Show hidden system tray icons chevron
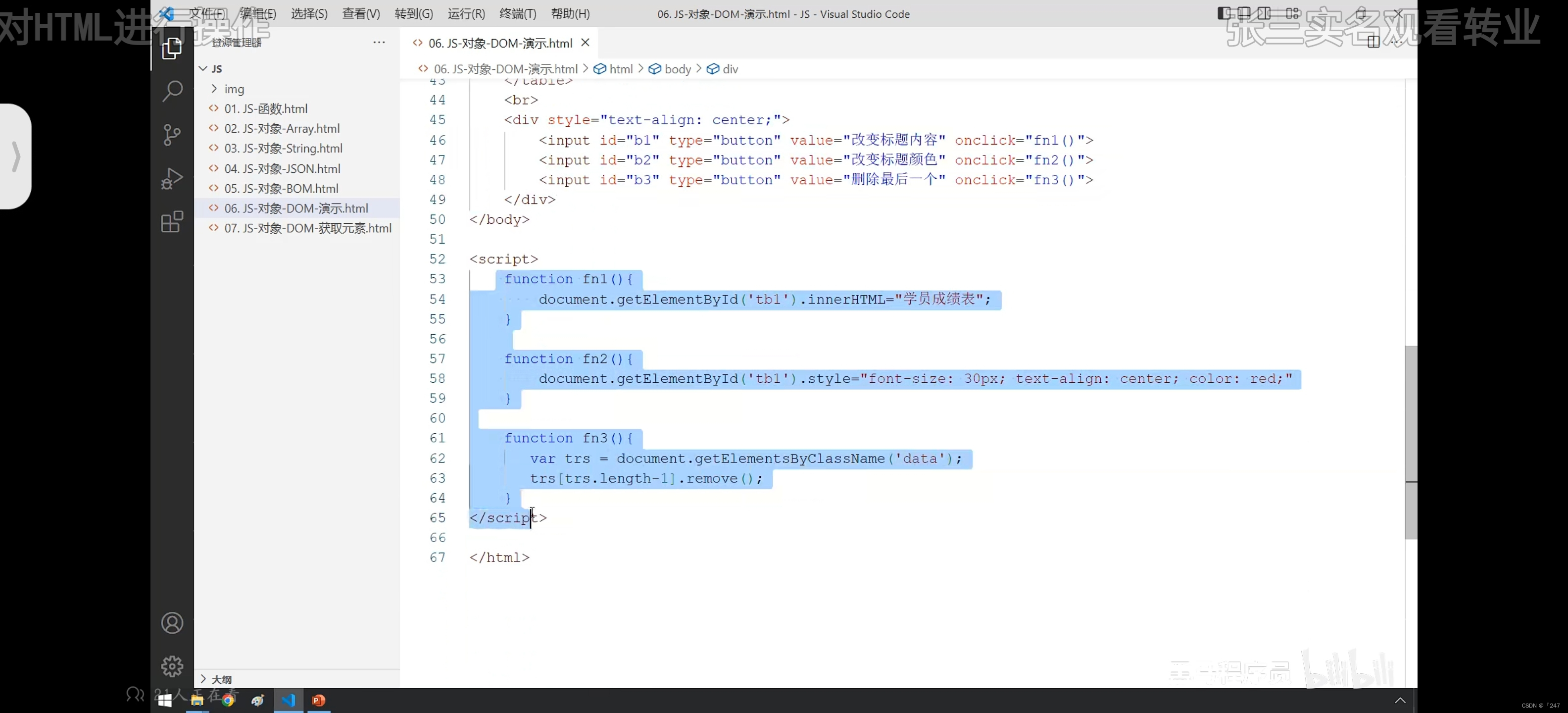 pos(1400,700)
